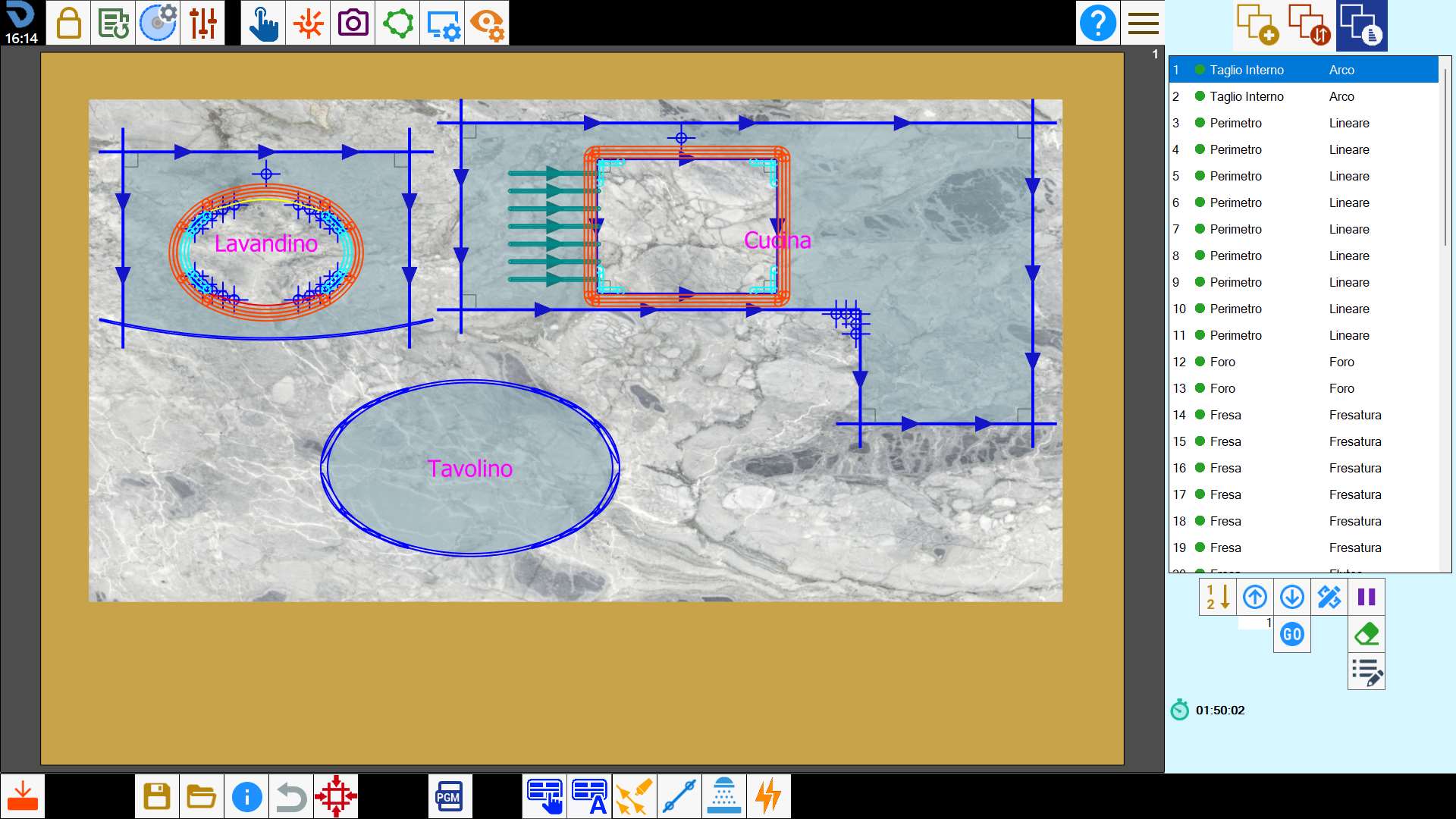Viewport: 1456px width, 819px height.
Task: Open the disc settings icon
Action: point(158,23)
